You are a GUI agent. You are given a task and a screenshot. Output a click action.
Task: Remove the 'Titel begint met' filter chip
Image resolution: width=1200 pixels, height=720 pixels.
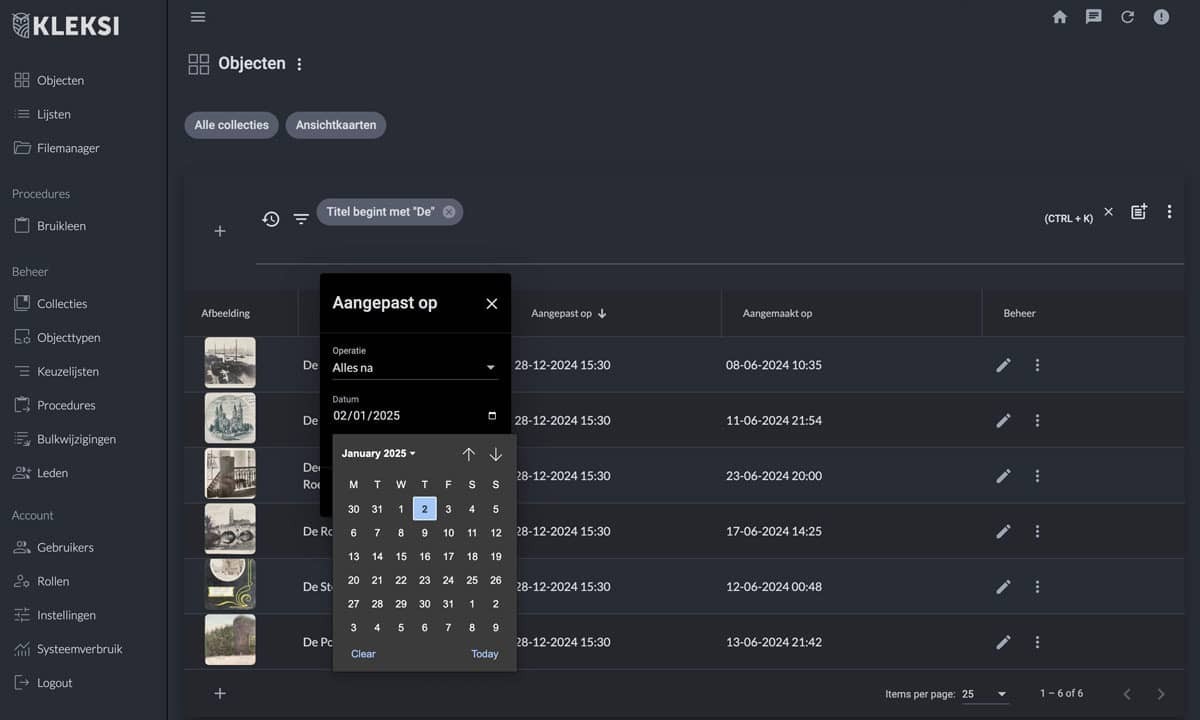pos(449,212)
